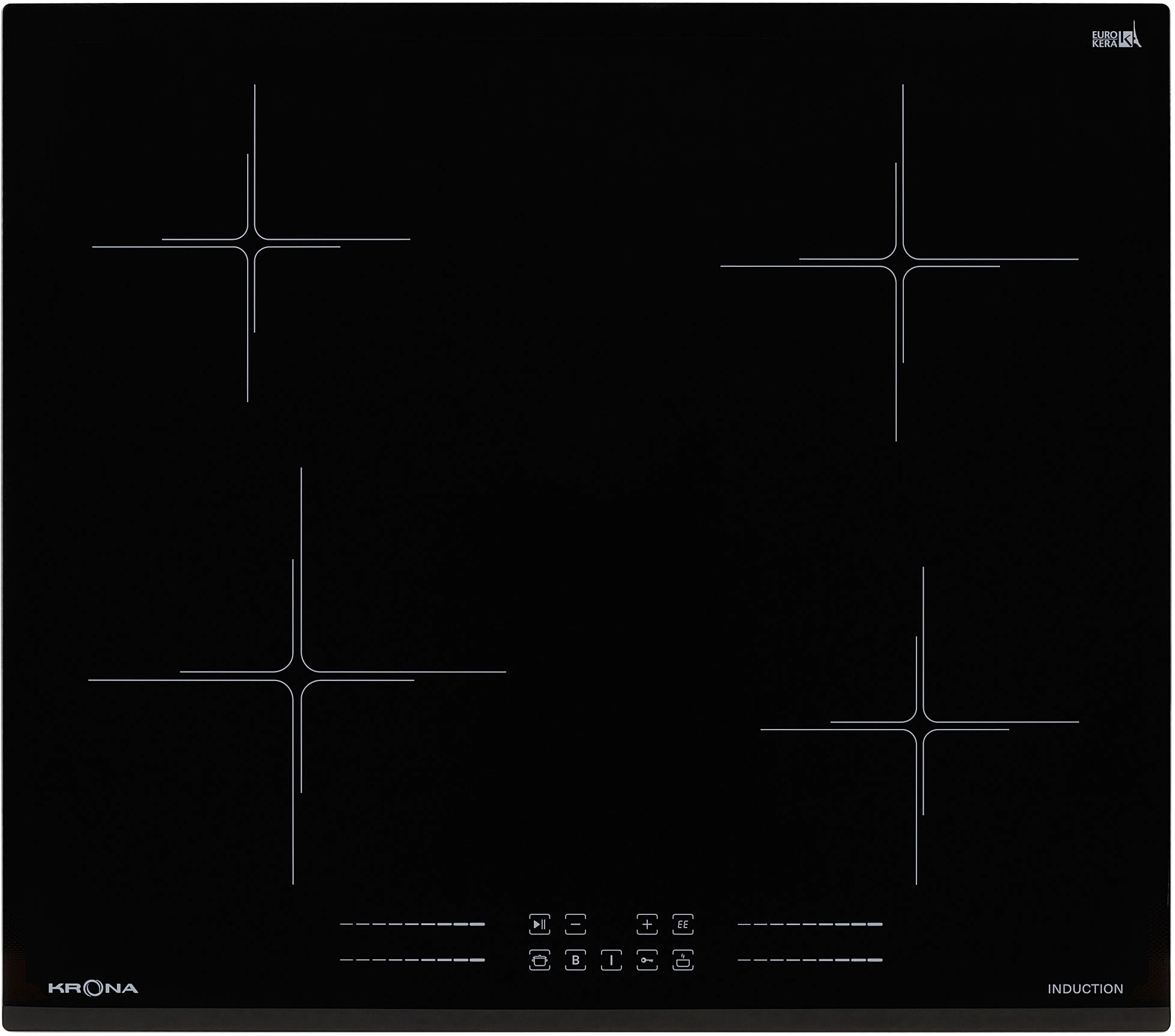Tap the plus touch key
Image resolution: width=1175 pixels, height=1036 pixels.
[x=647, y=924]
